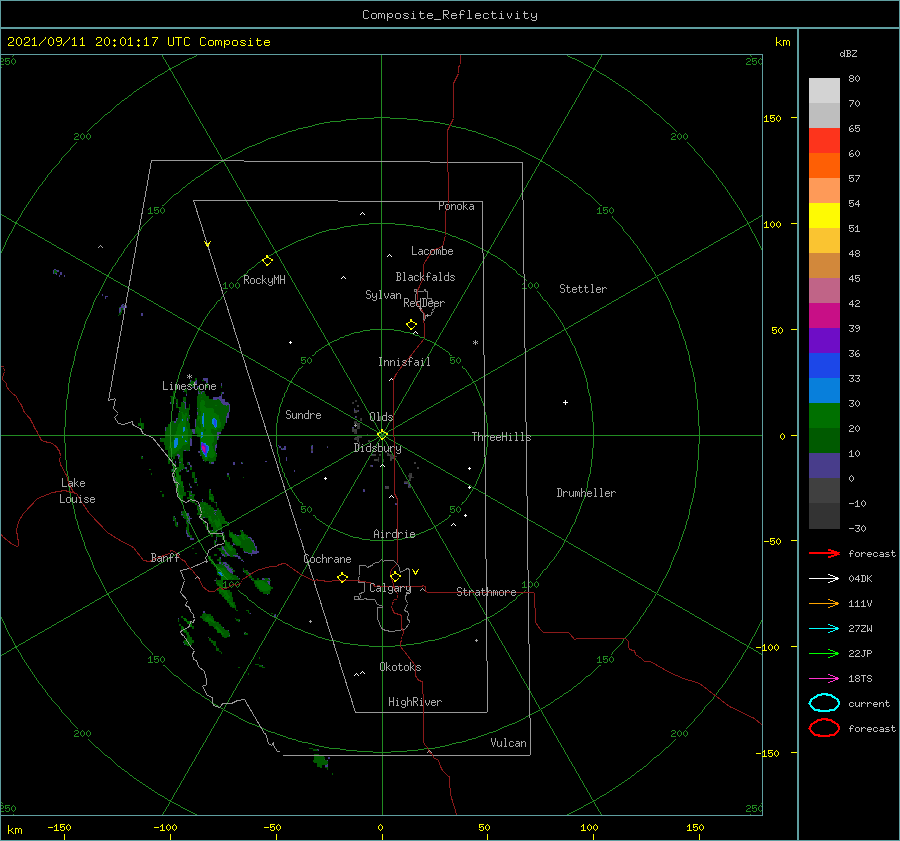Click the HighRiver town label
The height and width of the screenshot is (841, 900).
click(x=415, y=702)
